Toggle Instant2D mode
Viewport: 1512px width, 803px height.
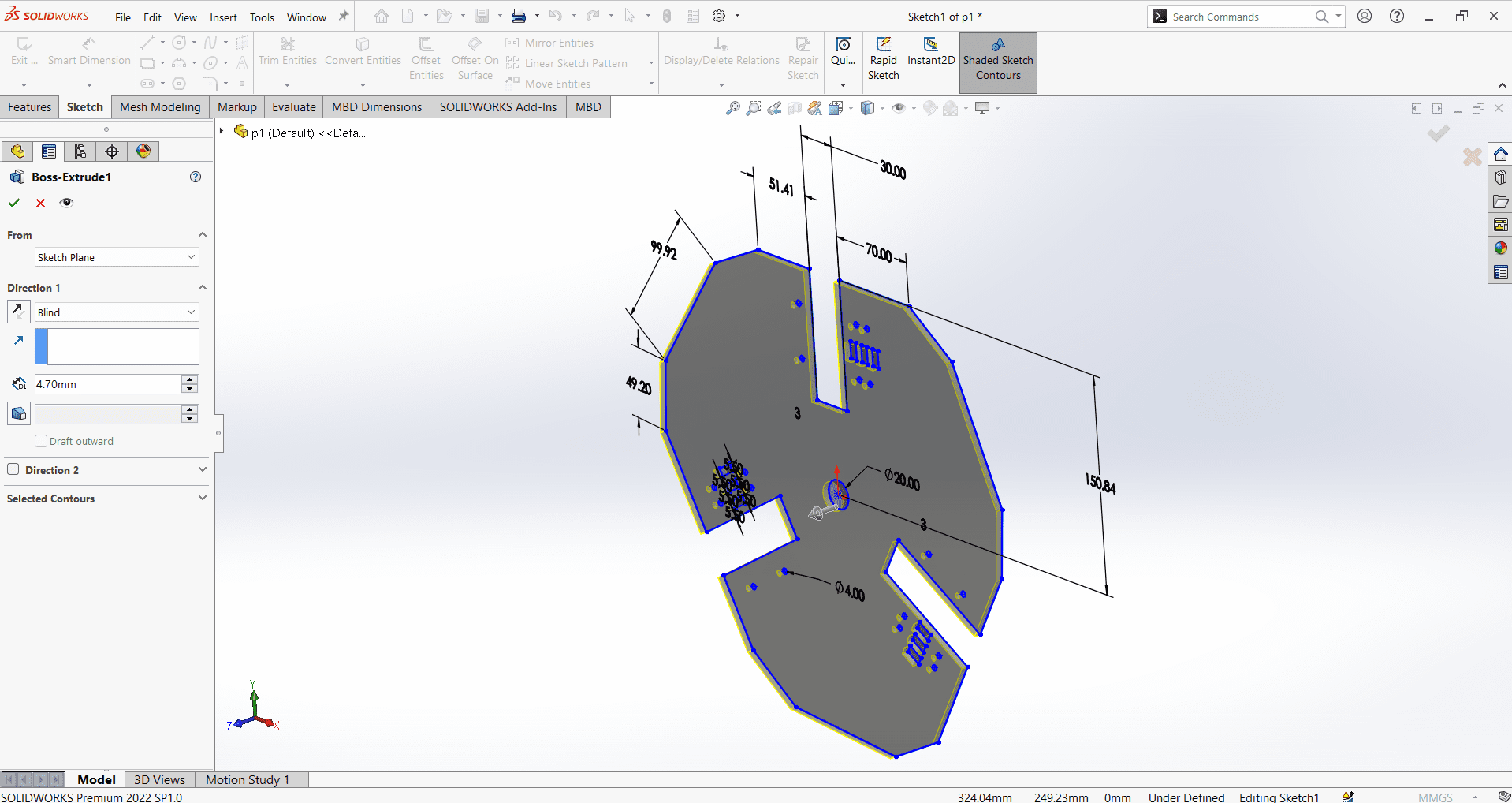pyautogui.click(x=931, y=54)
